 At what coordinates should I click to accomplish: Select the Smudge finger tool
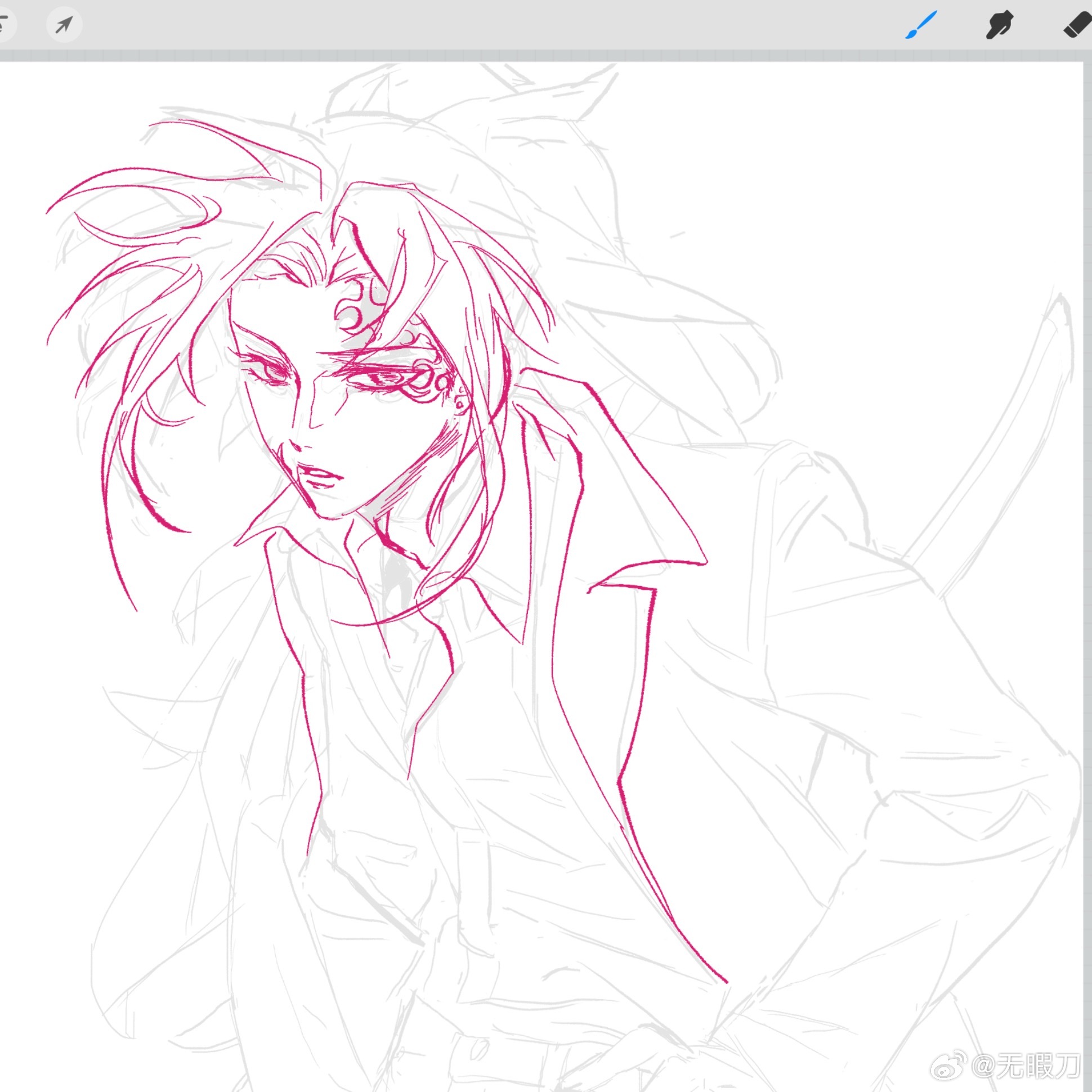pos(999,25)
